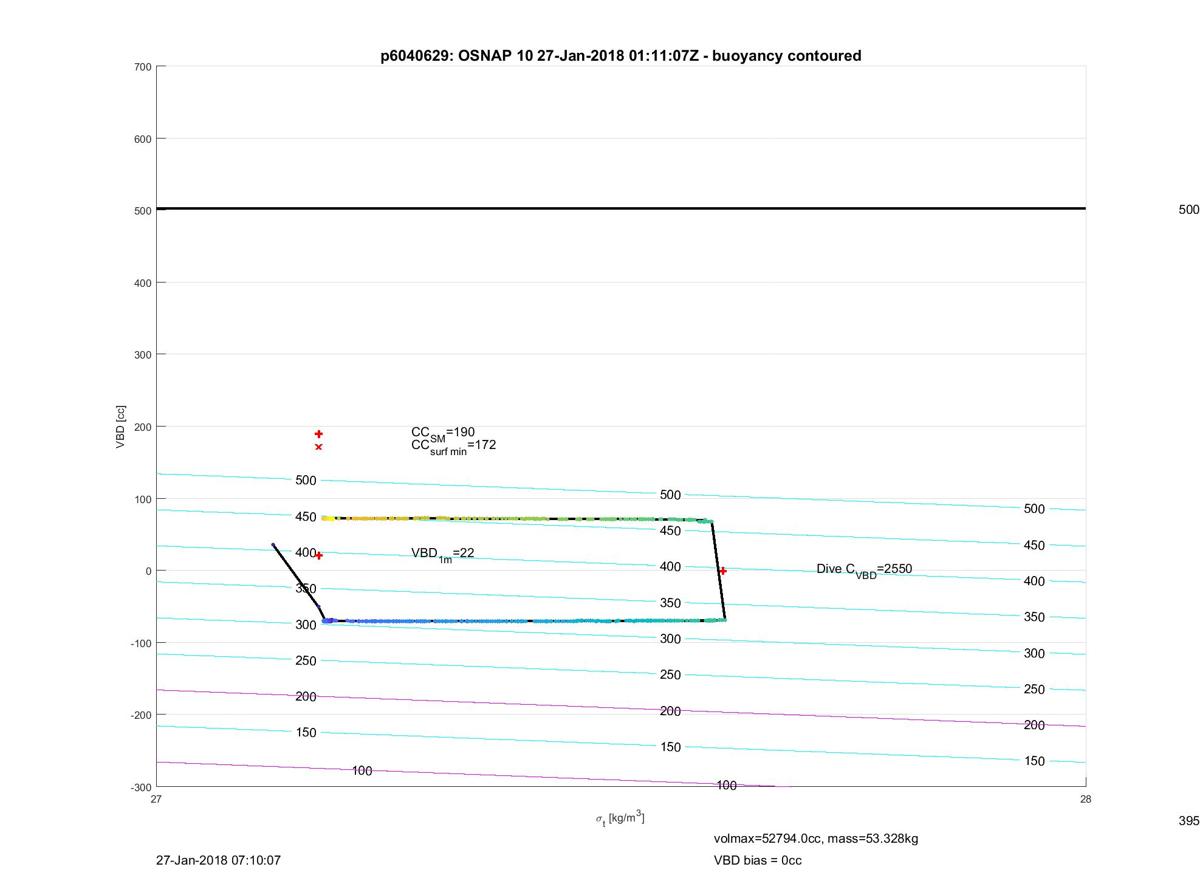Click the y-axis tick label 200

coord(142,427)
